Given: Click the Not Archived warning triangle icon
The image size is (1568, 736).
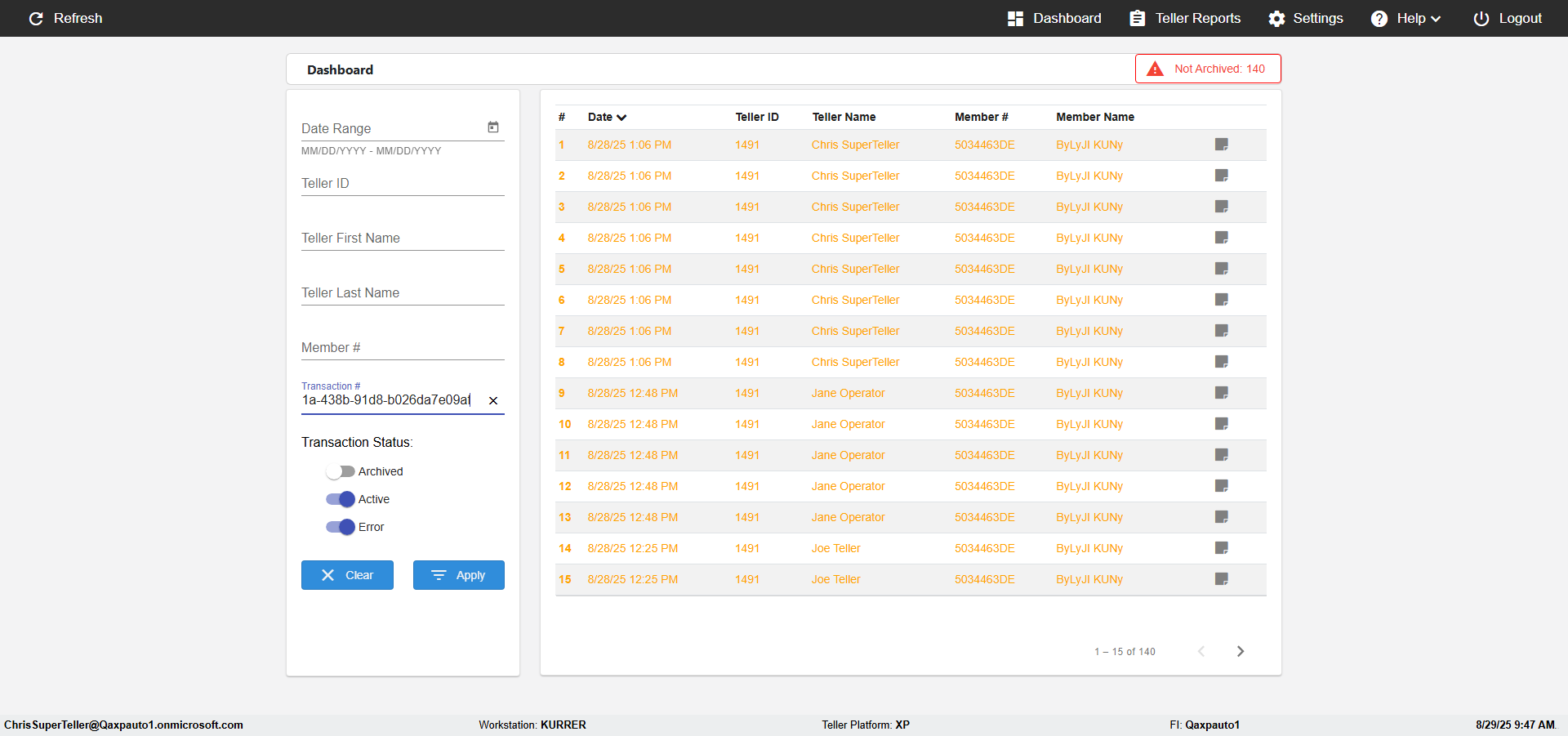Looking at the screenshot, I should [1155, 69].
